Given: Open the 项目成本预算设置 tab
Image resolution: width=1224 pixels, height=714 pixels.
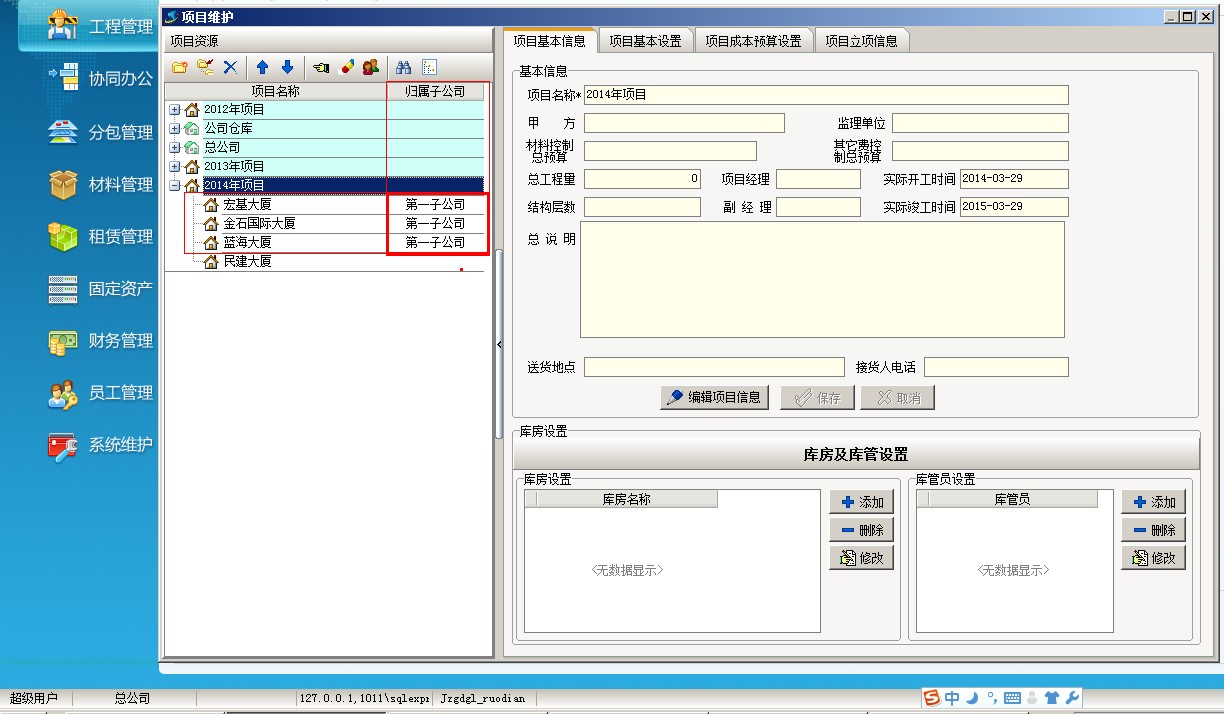Looking at the screenshot, I should click(x=753, y=41).
